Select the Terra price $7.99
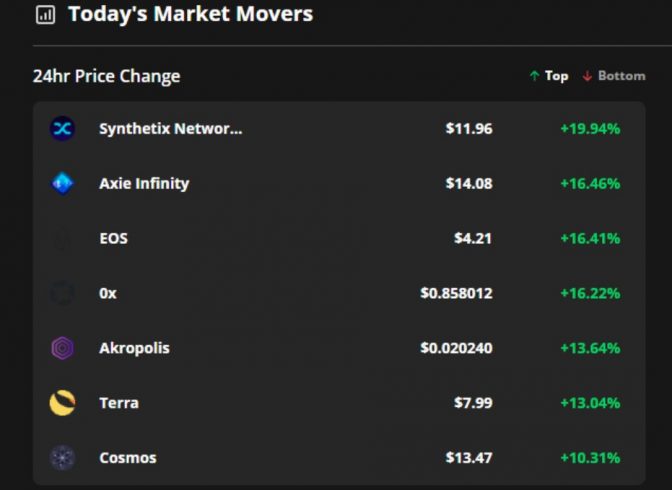 click(473, 403)
